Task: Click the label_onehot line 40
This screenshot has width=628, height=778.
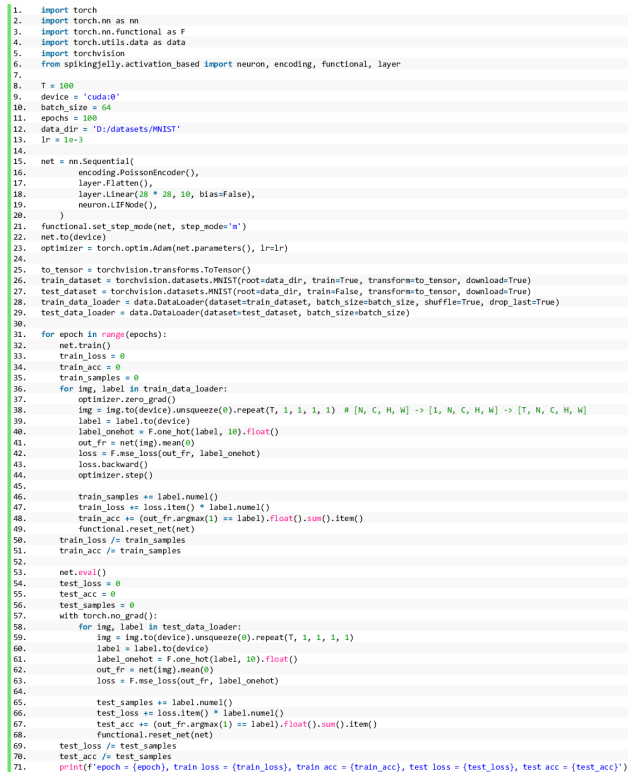Action: [179, 432]
